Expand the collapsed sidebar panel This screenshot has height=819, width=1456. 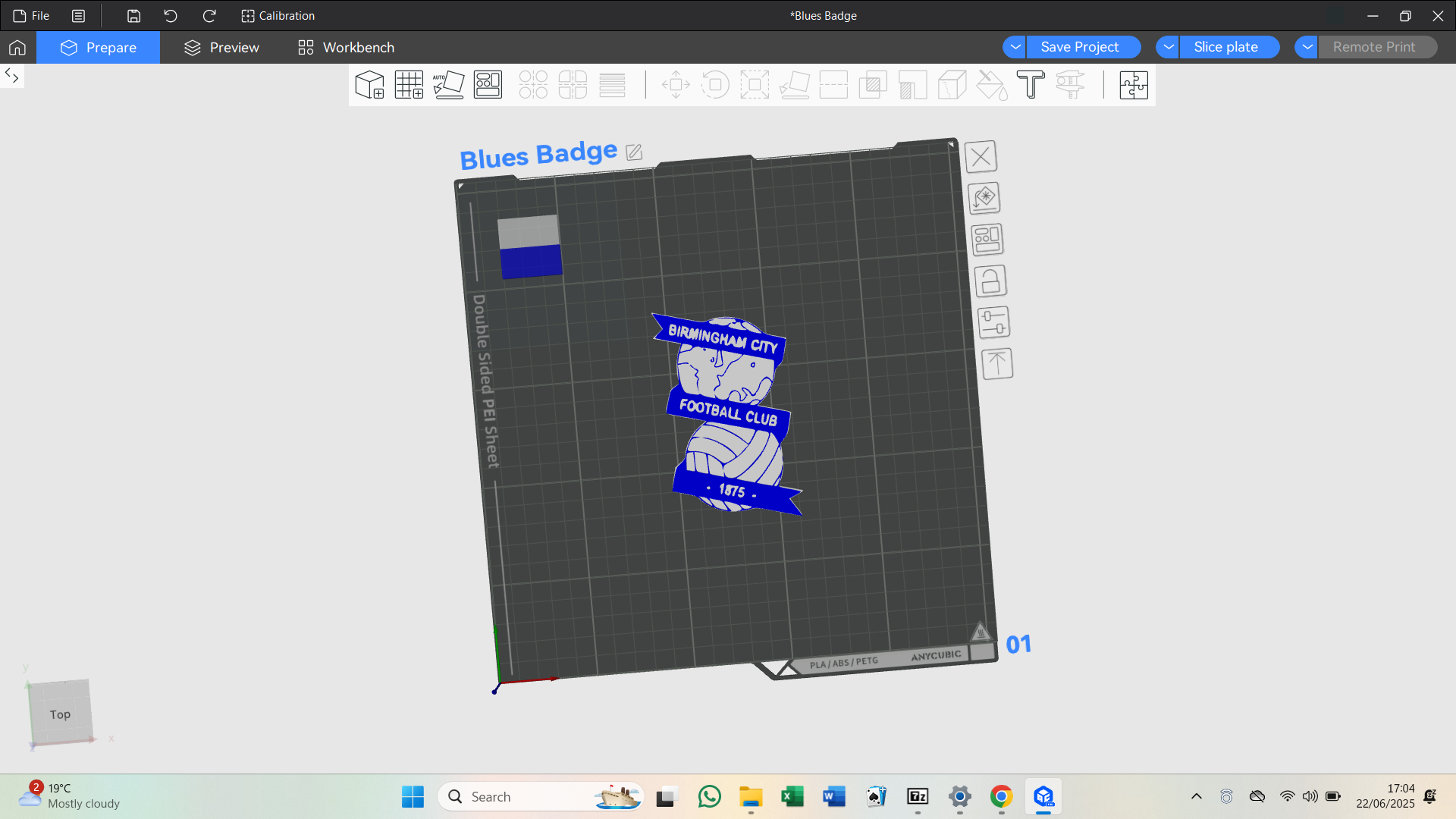pyautogui.click(x=12, y=76)
